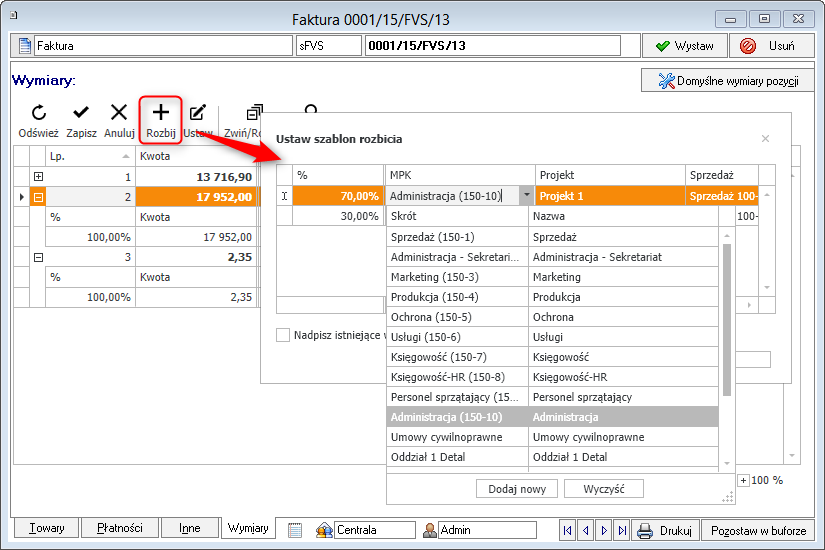Click the sFVS series field
Screen dimensions: 825x550
329,46
